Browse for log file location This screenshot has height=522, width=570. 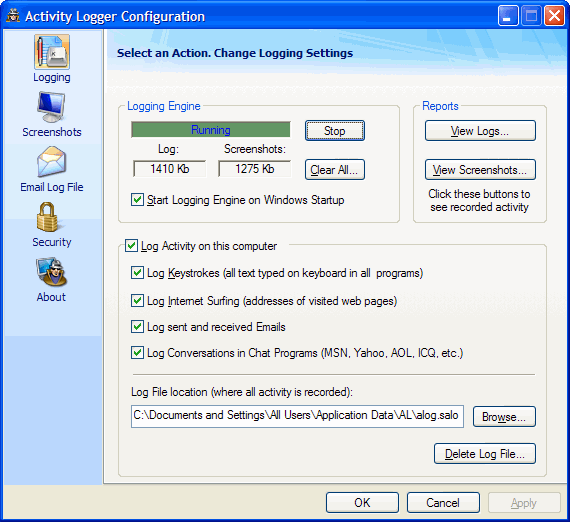coord(504,417)
